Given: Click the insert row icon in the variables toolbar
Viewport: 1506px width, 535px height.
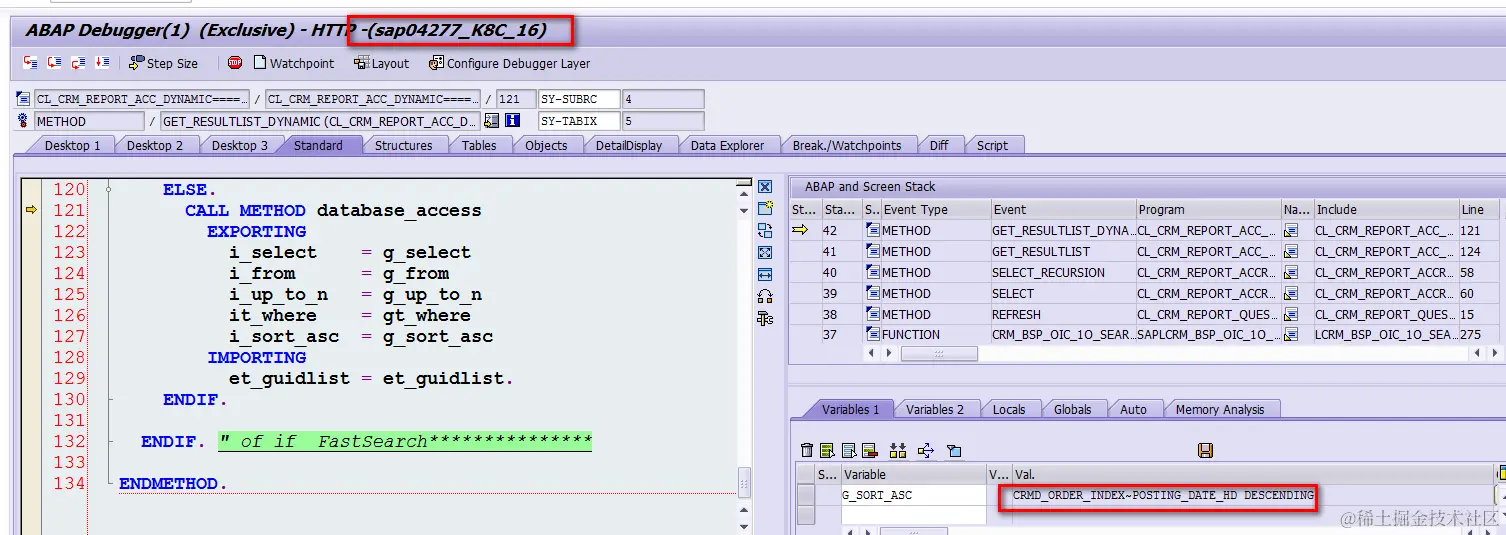Looking at the screenshot, I should pos(828,451).
